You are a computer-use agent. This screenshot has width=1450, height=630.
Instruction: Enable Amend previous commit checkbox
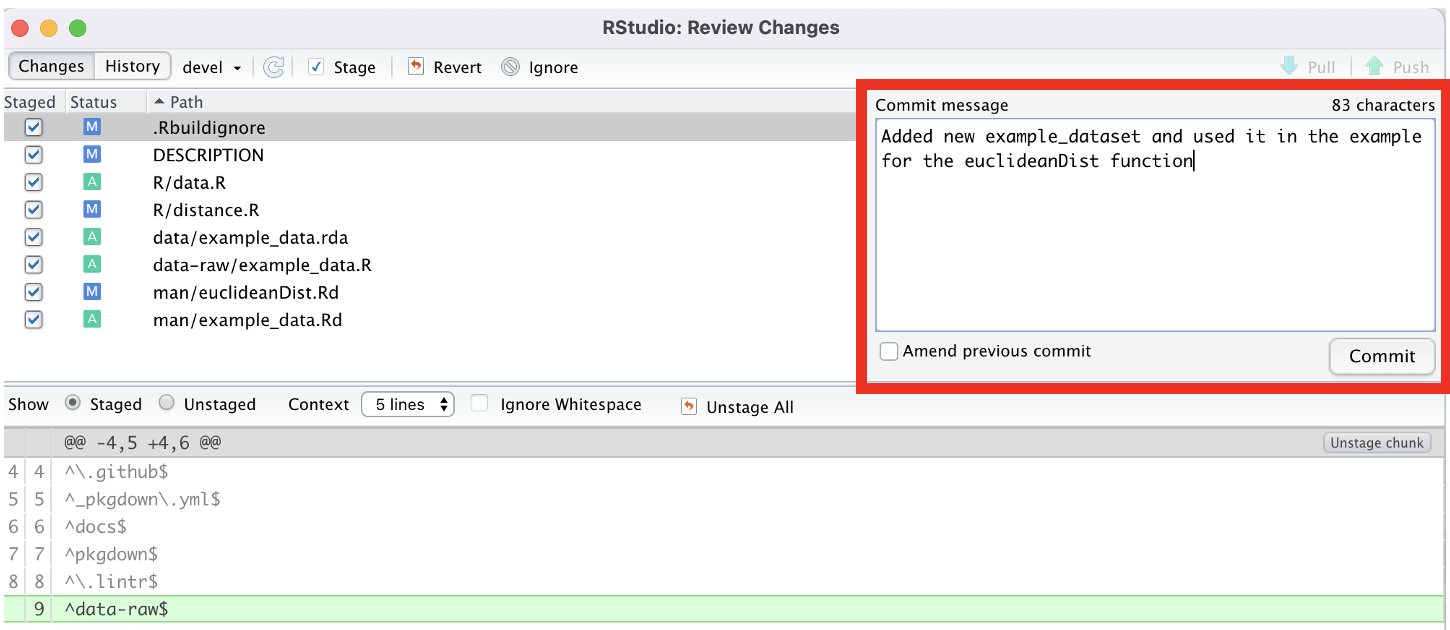coord(888,351)
